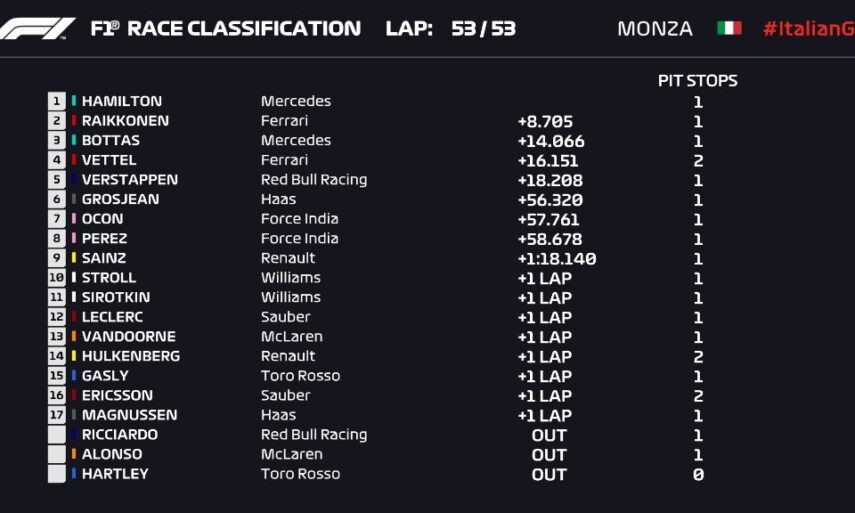Screen dimensions: 855x513
Task: Click the position 10 badge beside Stroll
Action: (x=57, y=278)
